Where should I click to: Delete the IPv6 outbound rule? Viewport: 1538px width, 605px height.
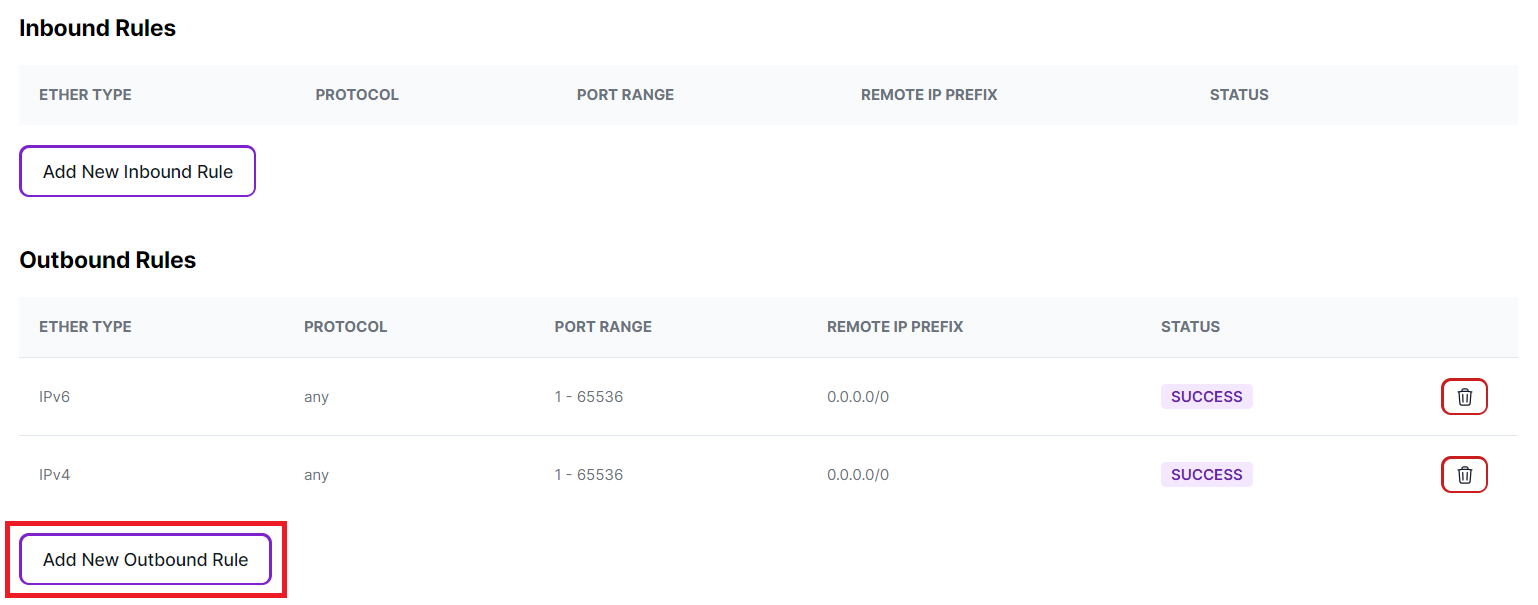[1464, 397]
